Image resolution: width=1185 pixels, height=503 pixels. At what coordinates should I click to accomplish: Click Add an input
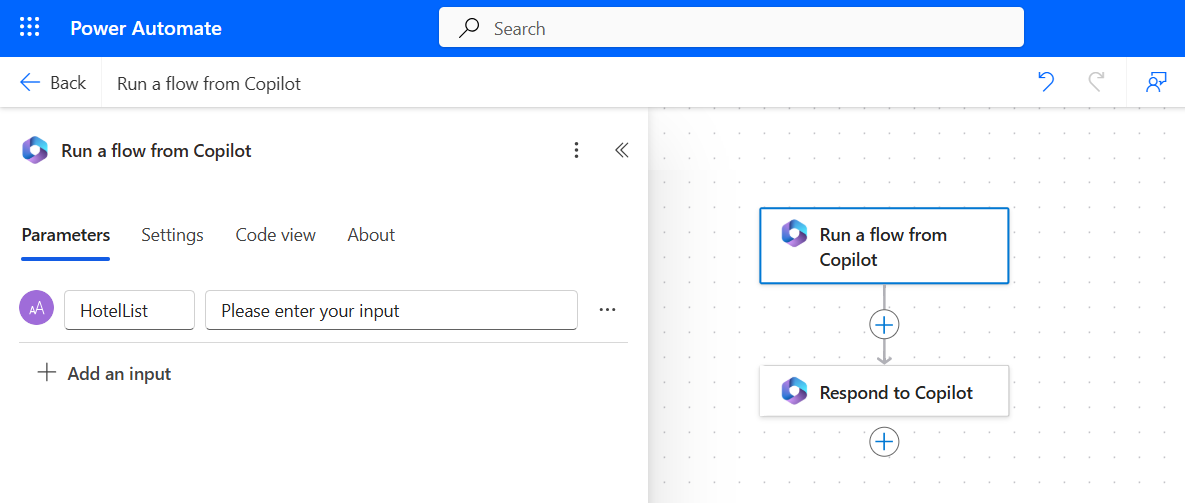[x=104, y=374]
